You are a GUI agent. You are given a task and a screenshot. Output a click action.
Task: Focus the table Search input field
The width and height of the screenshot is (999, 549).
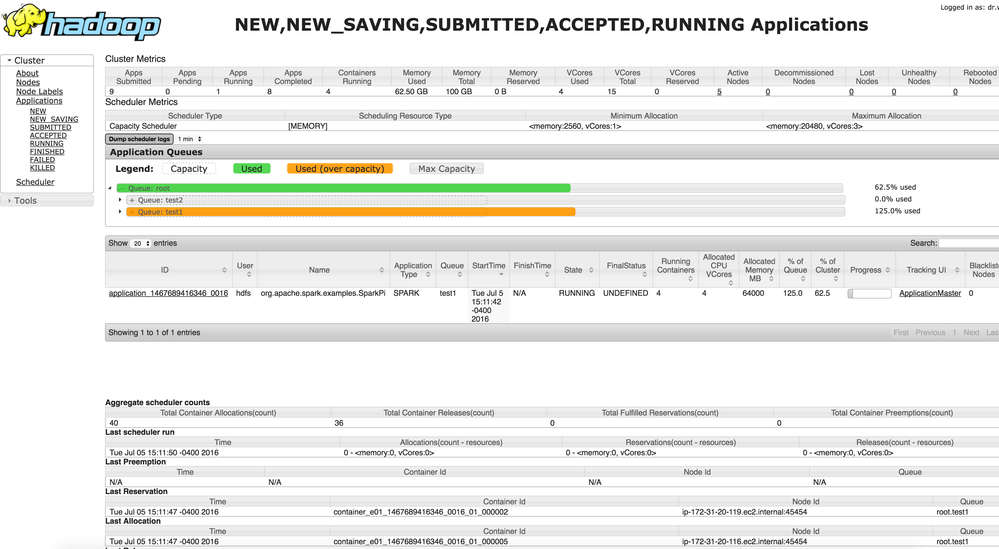968,243
